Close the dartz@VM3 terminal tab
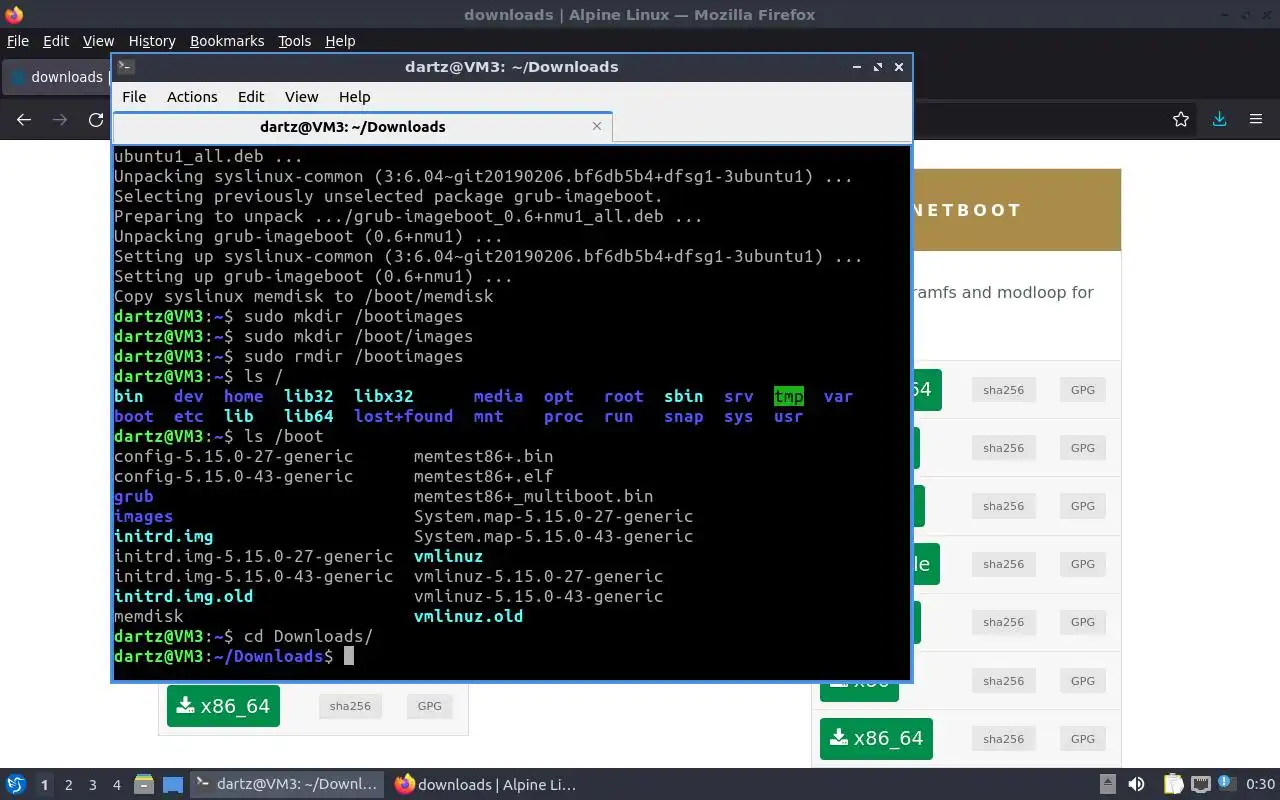This screenshot has height=800, width=1280. pos(597,126)
